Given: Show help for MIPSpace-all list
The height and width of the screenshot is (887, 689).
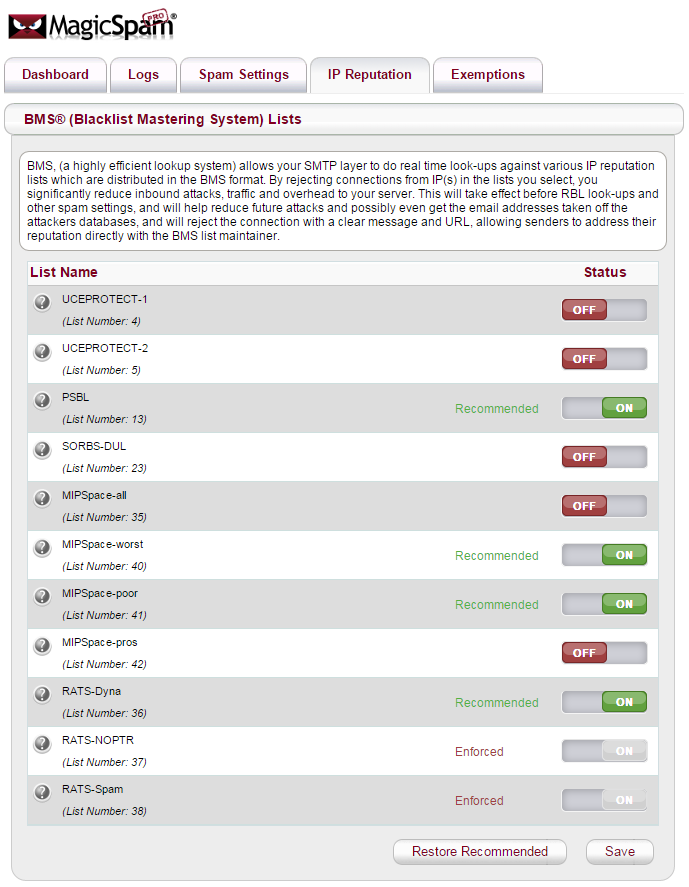Looking at the screenshot, I should tap(42, 499).
